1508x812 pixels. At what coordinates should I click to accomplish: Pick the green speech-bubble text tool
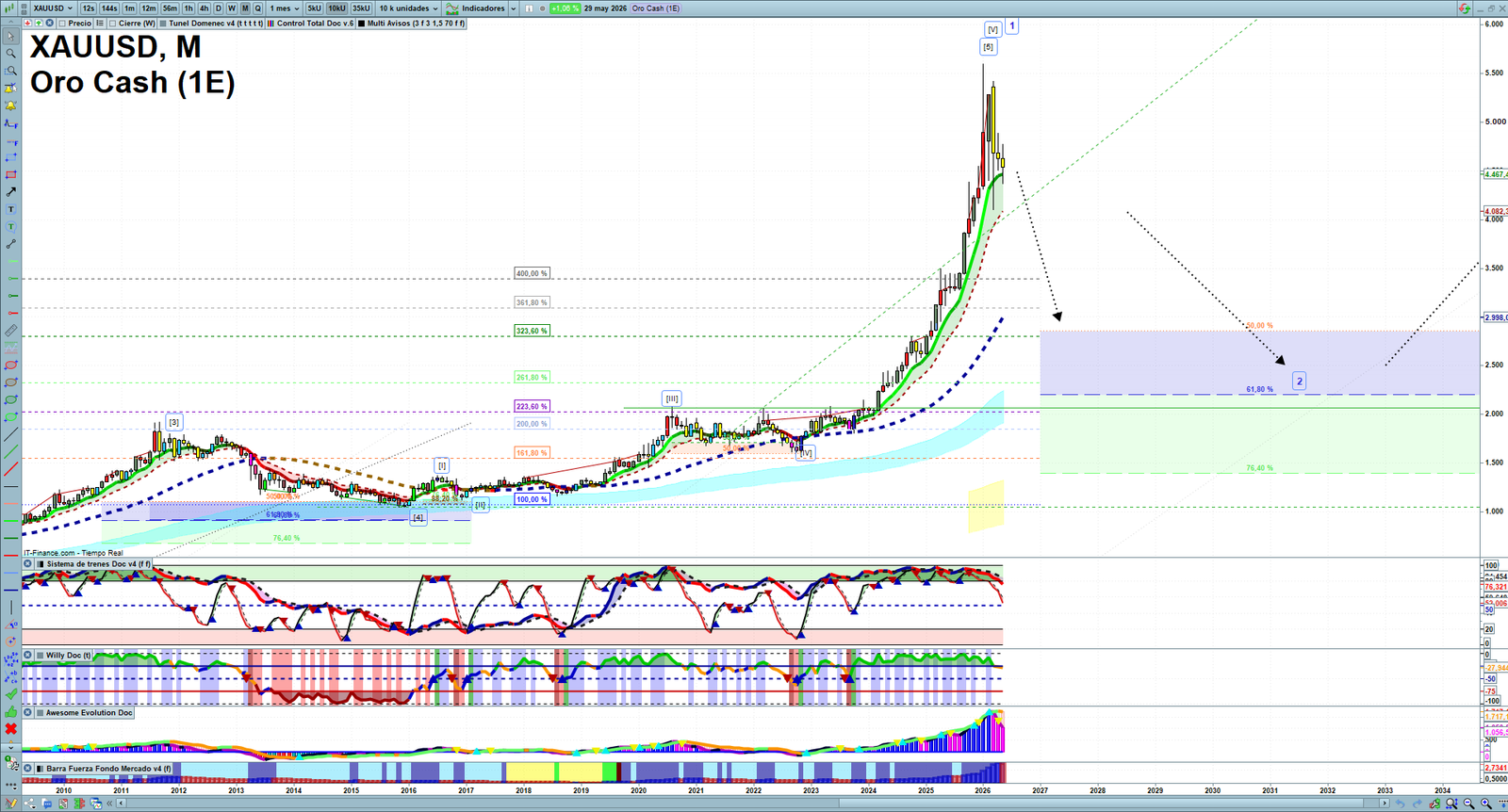coord(11,226)
